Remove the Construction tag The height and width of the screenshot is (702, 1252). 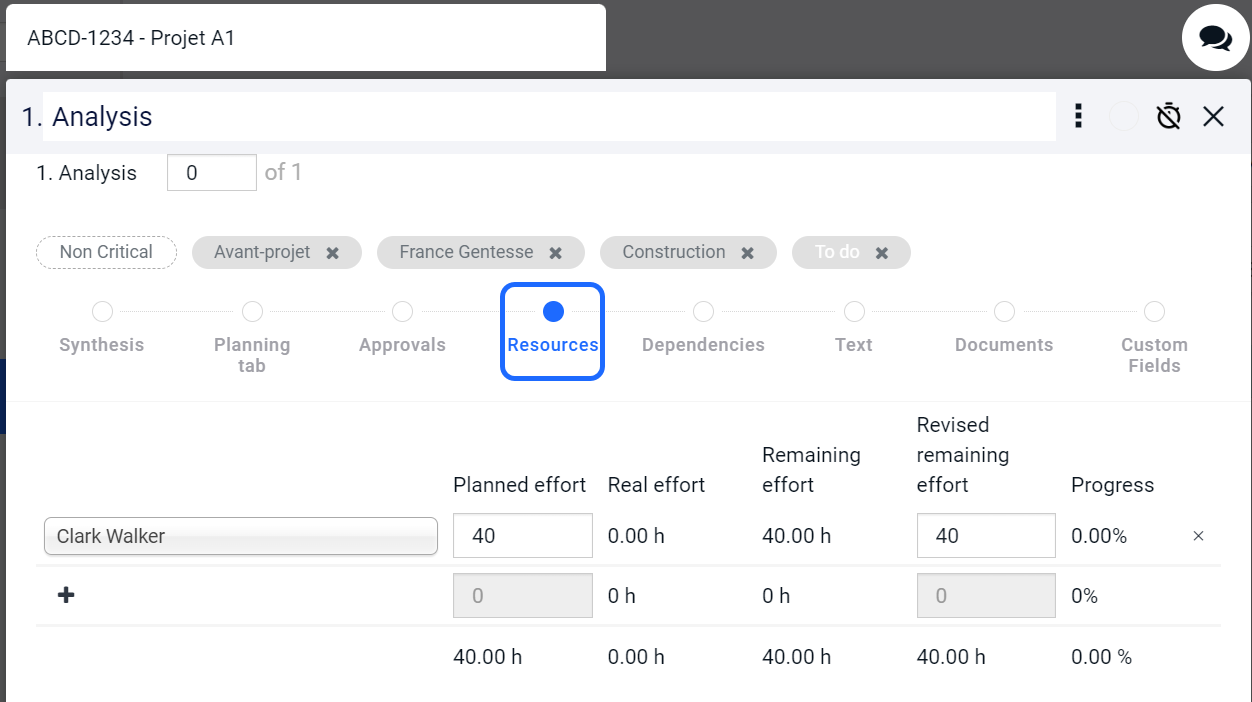pos(747,253)
